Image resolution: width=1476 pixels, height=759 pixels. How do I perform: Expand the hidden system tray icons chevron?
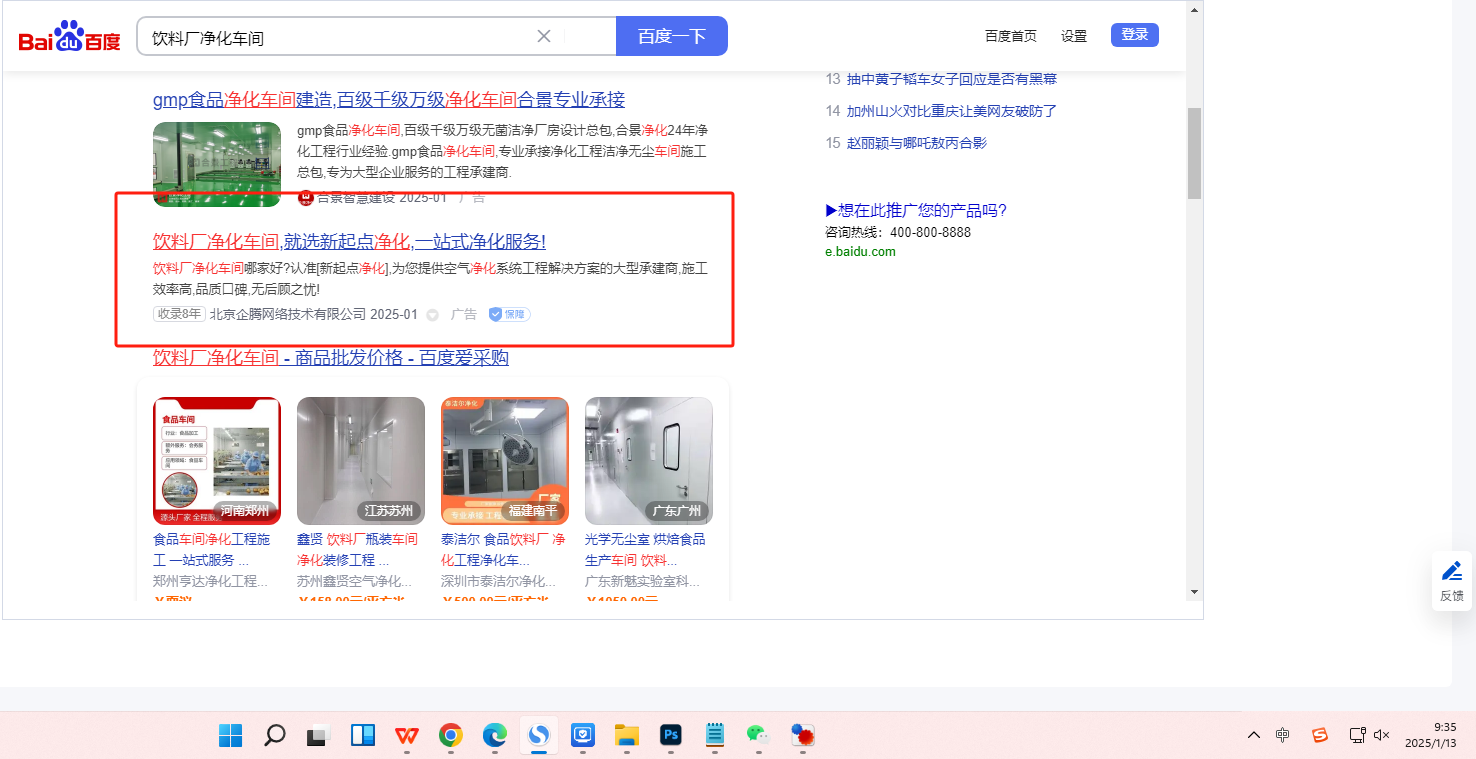tap(1253, 735)
